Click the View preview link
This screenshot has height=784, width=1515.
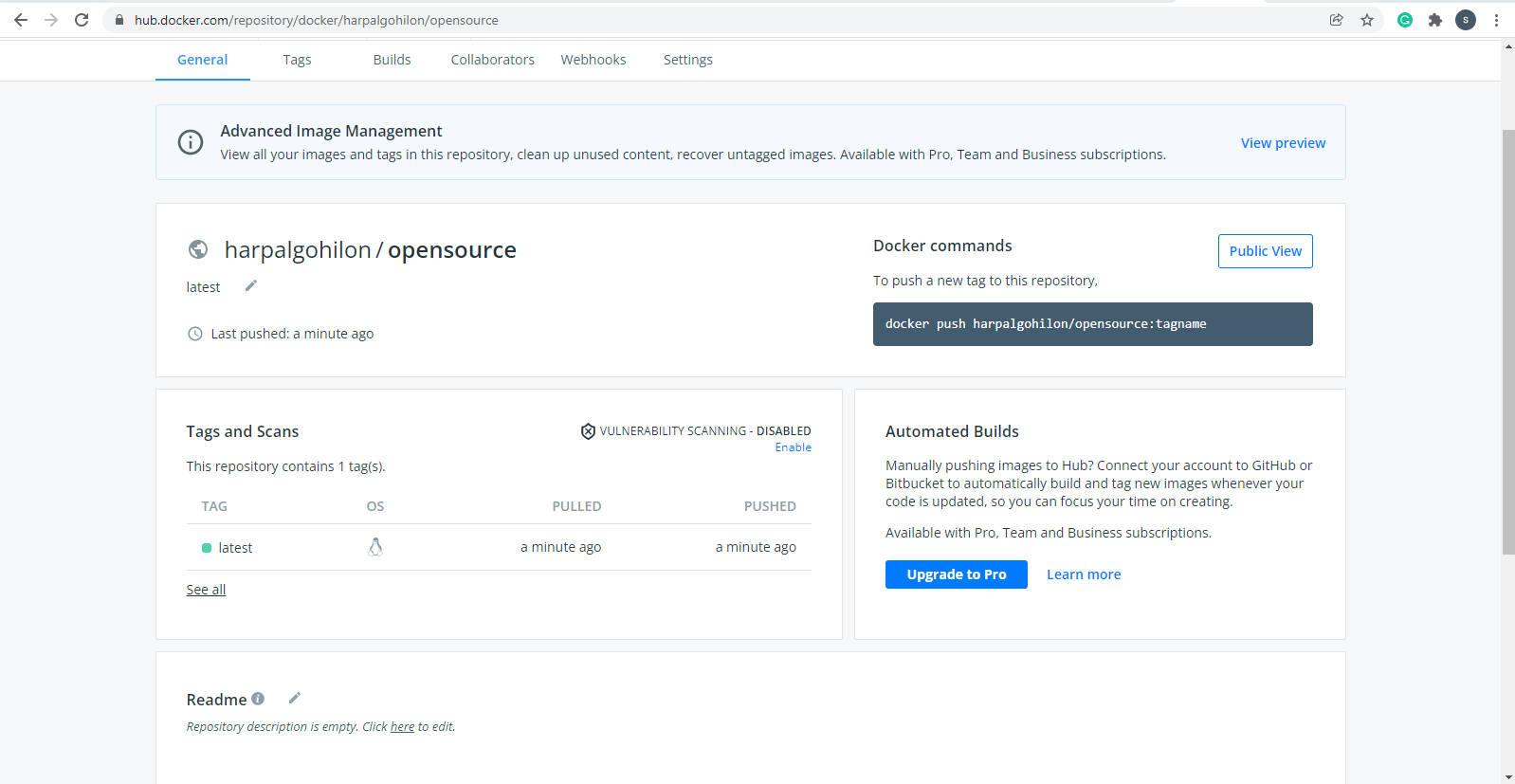[x=1284, y=143]
